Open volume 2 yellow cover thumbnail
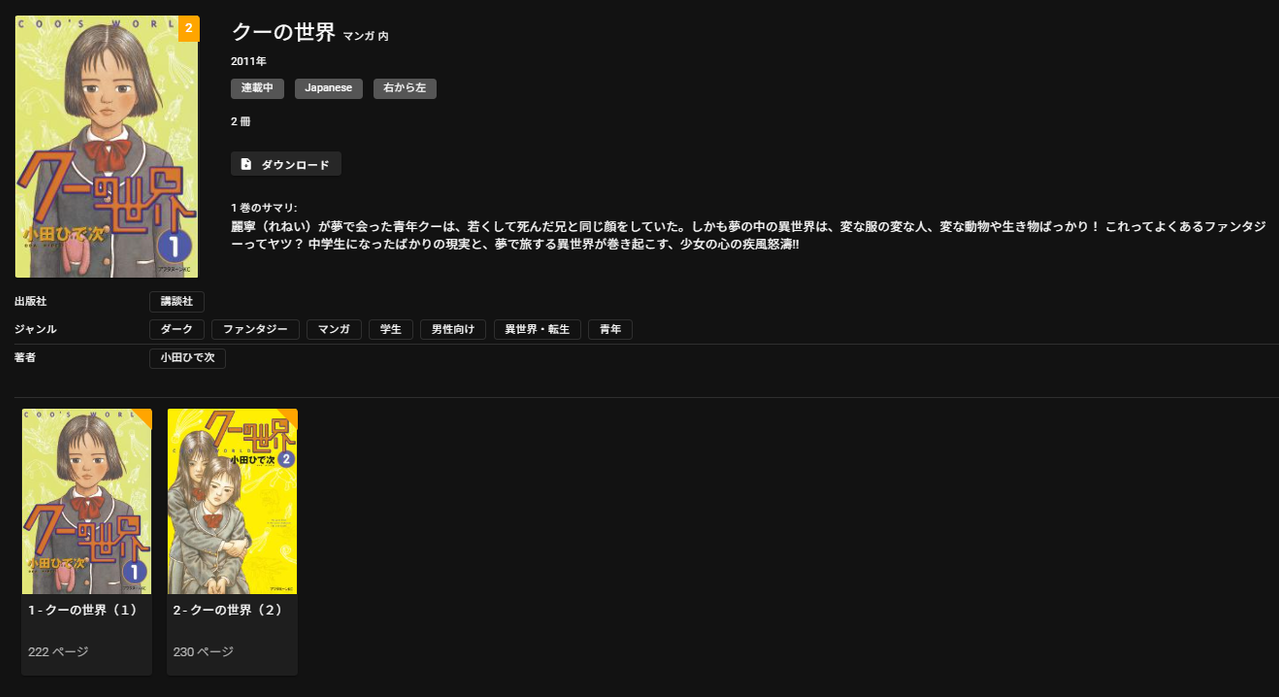1279x697 pixels. [232, 501]
